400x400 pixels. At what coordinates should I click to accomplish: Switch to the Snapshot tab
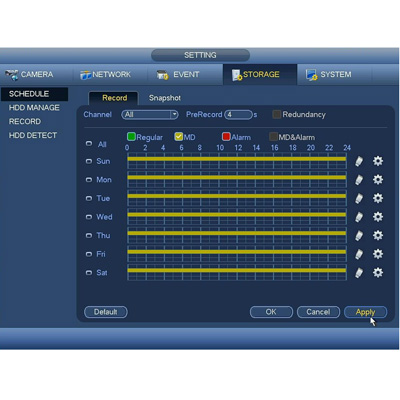(x=165, y=98)
